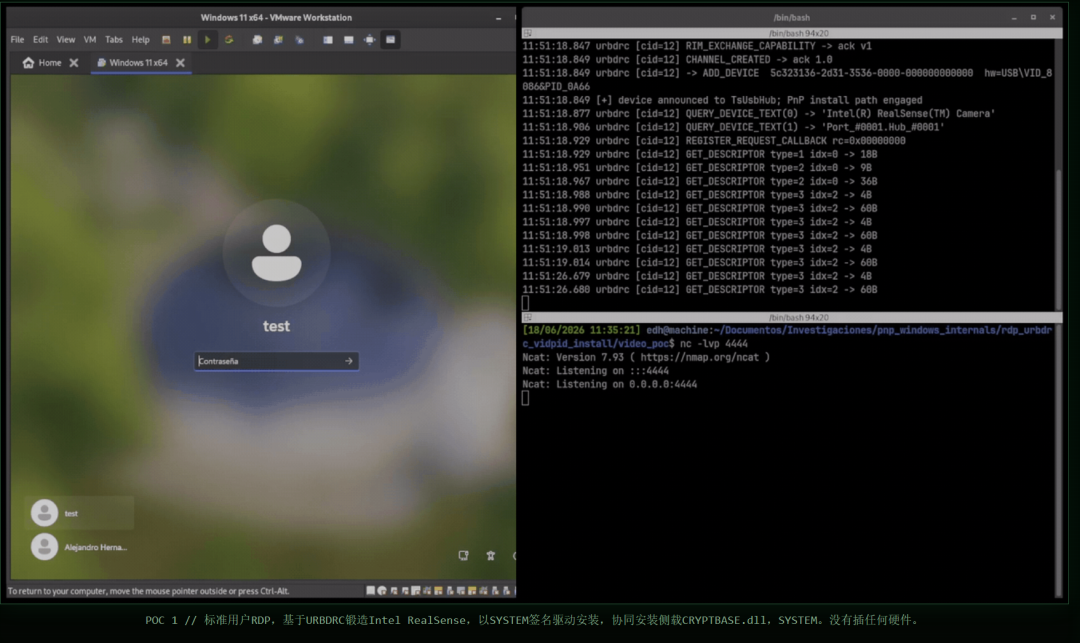Click the restart guest icon in VMware toolbar
Image resolution: width=1080 pixels, height=643 pixels.
point(229,40)
